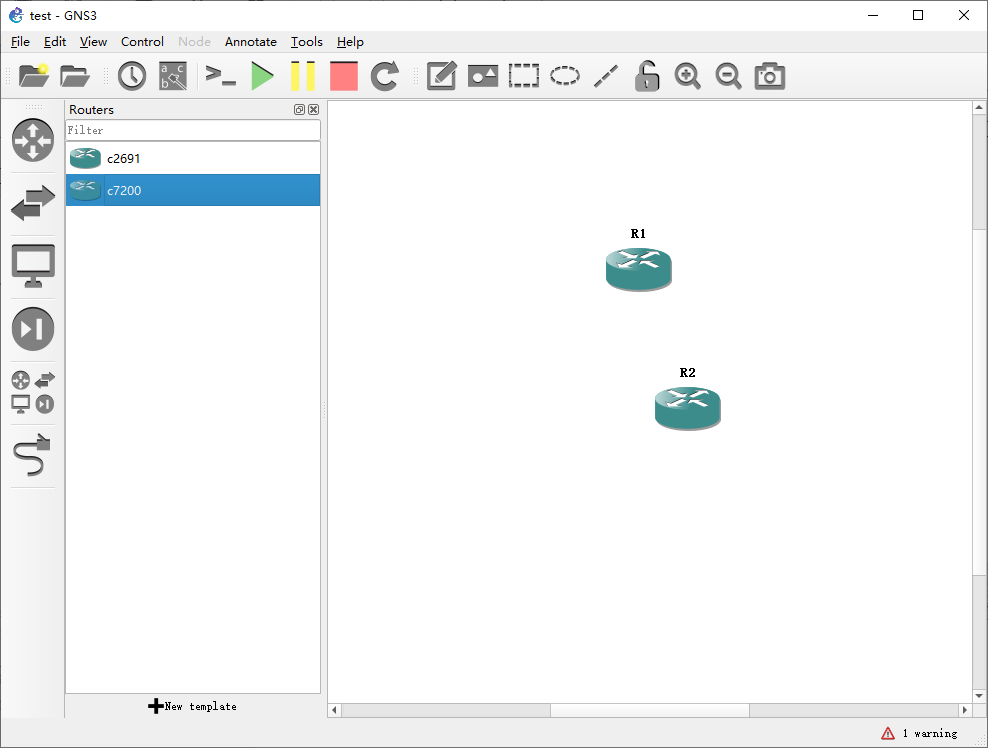Browse all devices icon
Viewport: 988px width, 748px height.
pyautogui.click(x=33, y=392)
